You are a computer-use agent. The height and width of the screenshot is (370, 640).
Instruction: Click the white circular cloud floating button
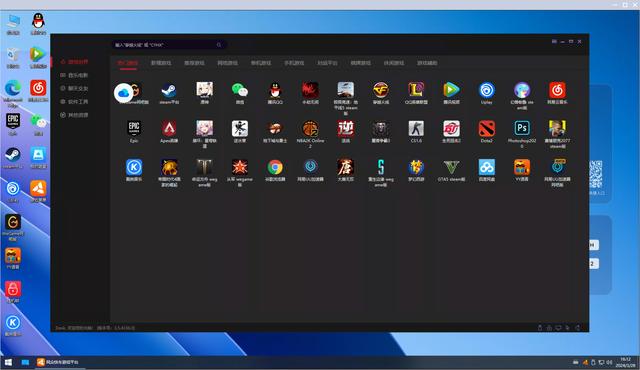(x=123, y=93)
